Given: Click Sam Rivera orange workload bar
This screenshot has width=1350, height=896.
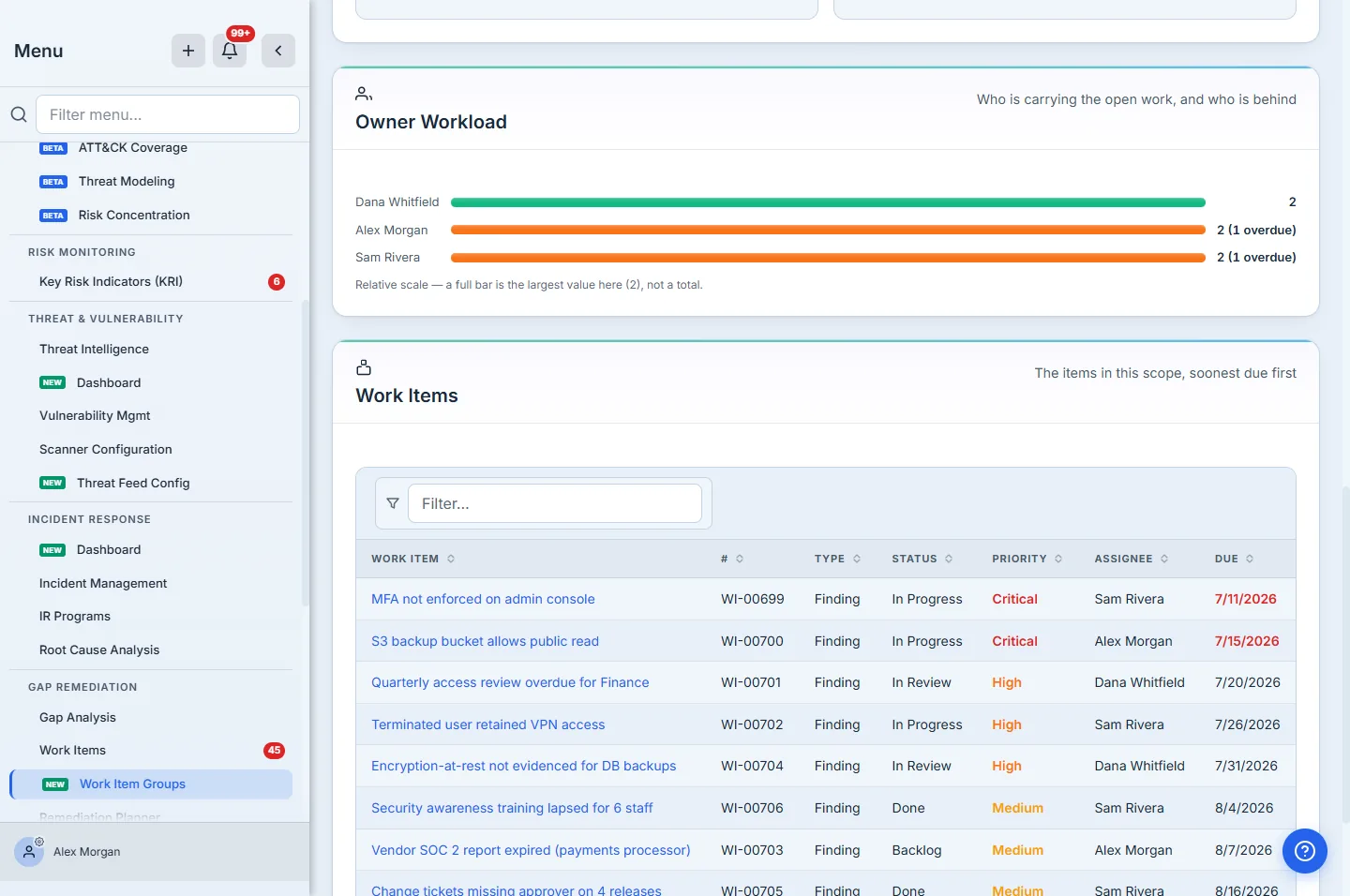Looking at the screenshot, I should click(828, 258).
